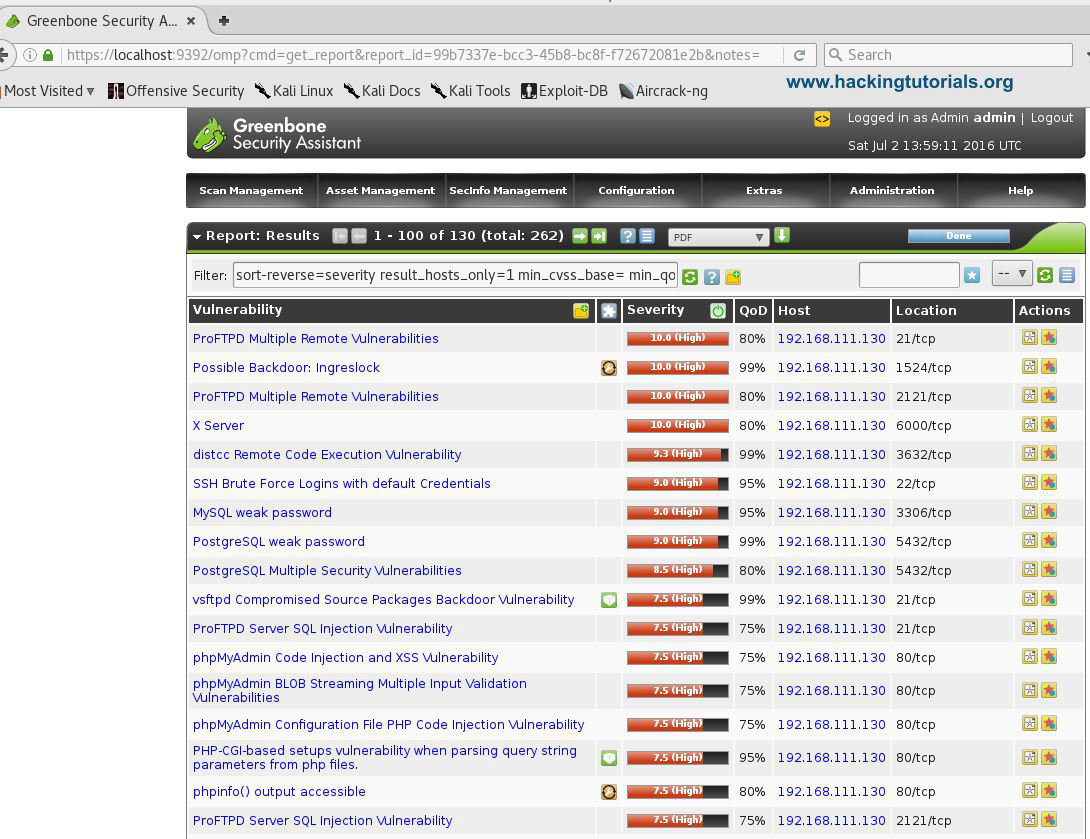Image resolution: width=1090 pixels, height=839 pixels.
Task: Sort by the Severity column header
Action: pyautogui.click(x=656, y=310)
